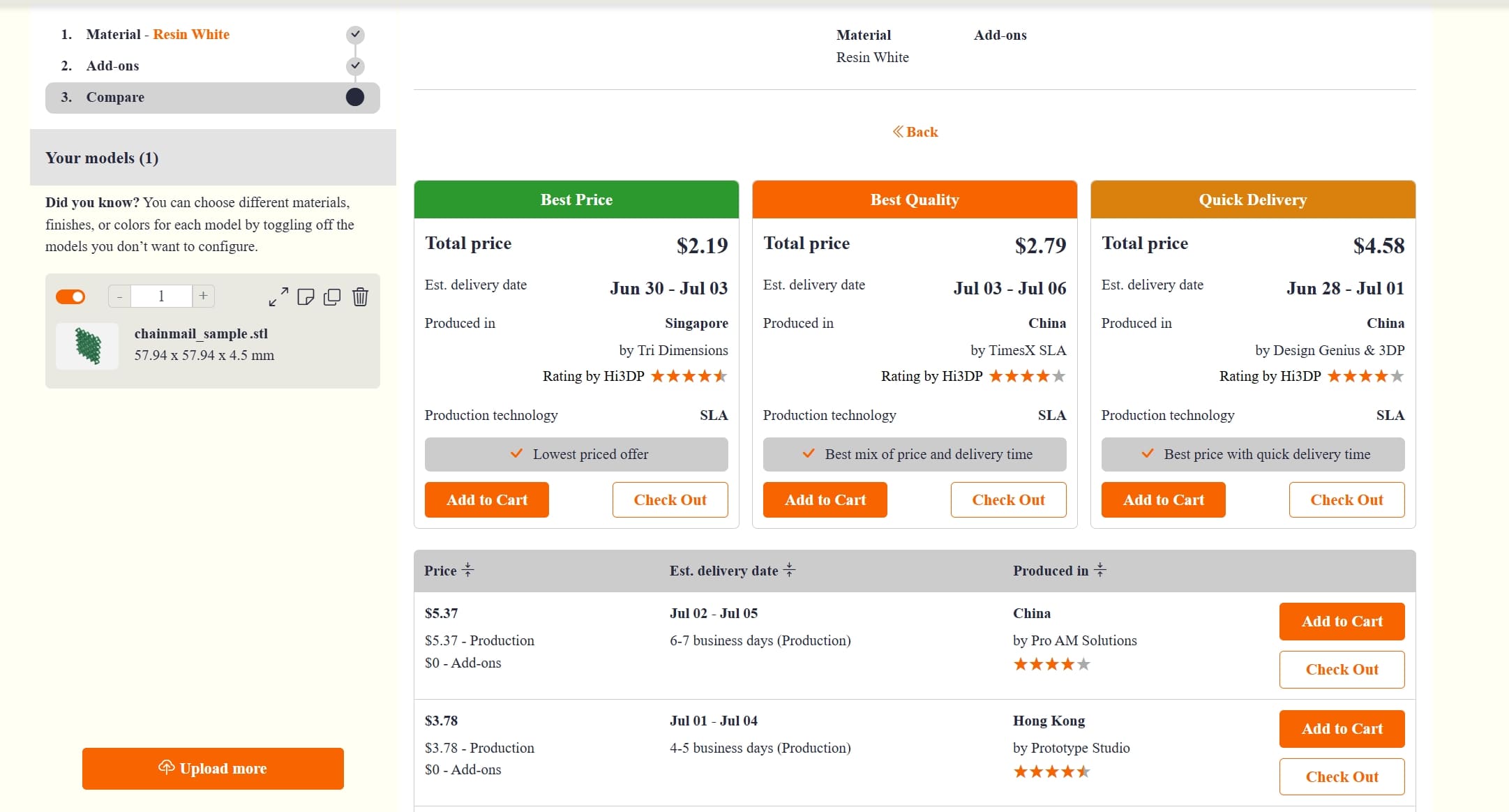Go back using the Back link
The image size is (1509, 812).
coord(915,132)
